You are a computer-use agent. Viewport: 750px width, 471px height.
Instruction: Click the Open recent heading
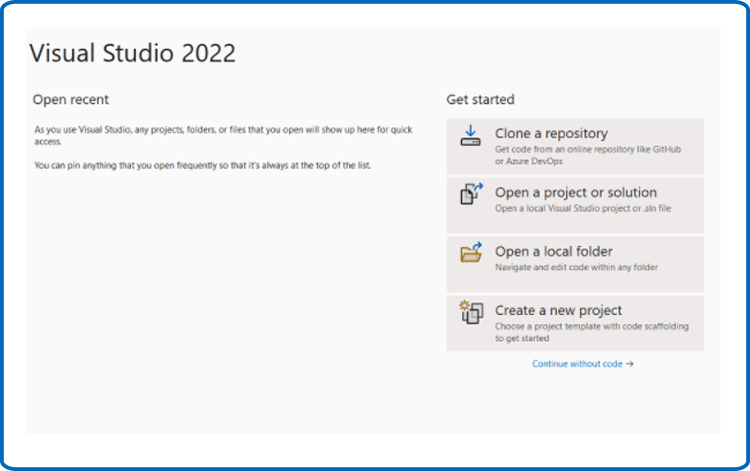[71, 100]
